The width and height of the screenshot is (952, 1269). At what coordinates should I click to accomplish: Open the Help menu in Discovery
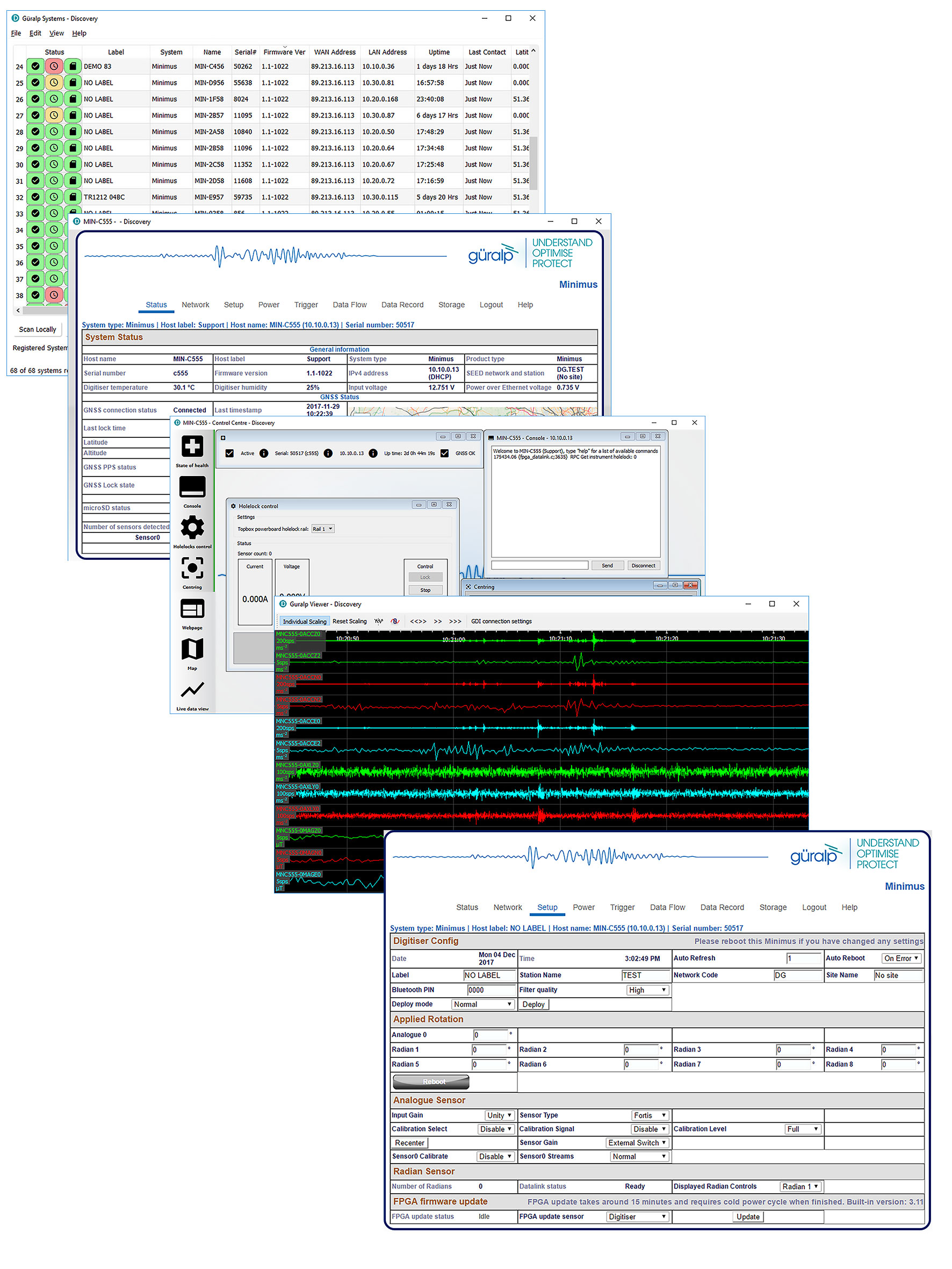tap(79, 33)
